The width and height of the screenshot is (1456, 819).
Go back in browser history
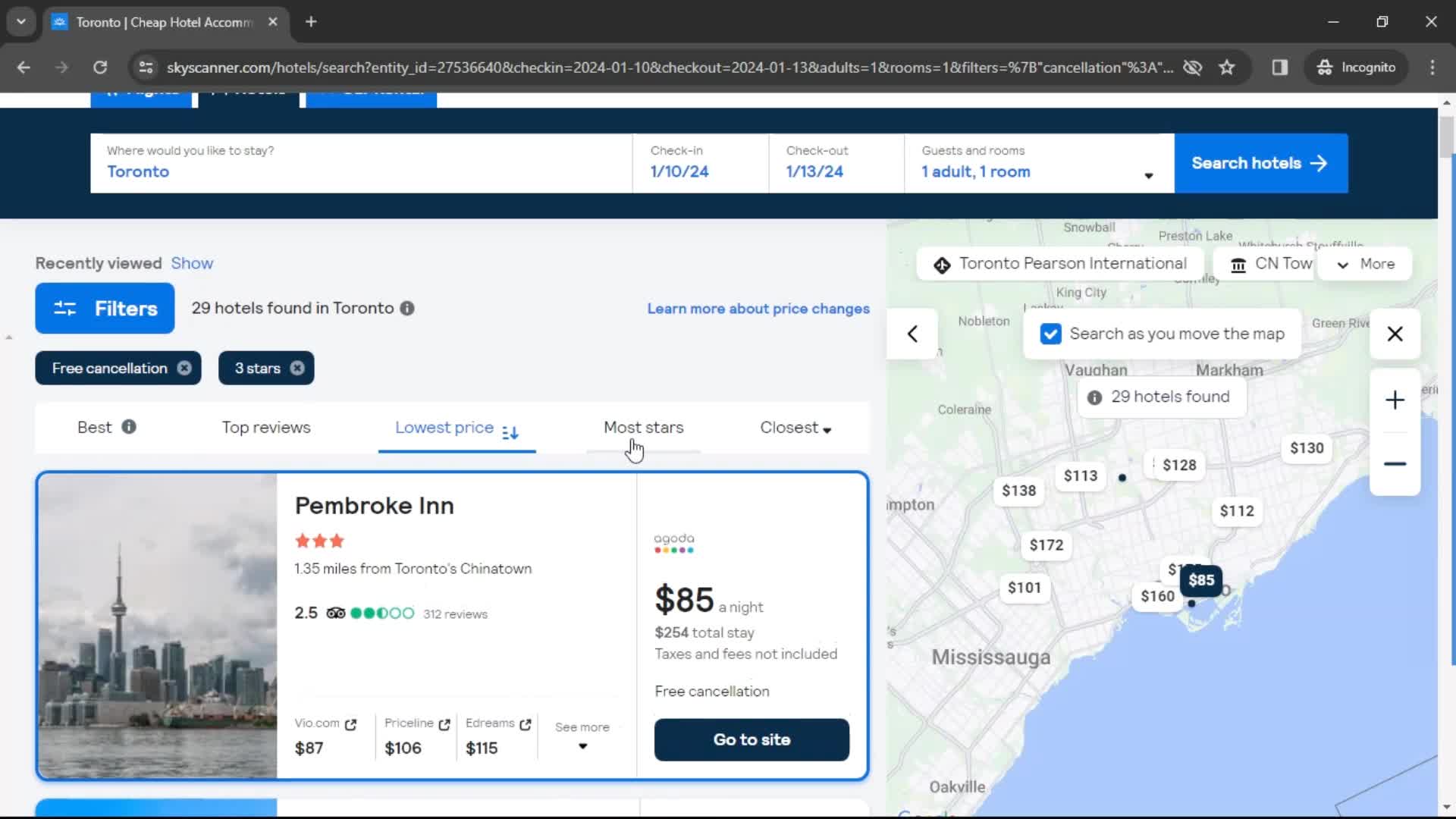coord(24,67)
